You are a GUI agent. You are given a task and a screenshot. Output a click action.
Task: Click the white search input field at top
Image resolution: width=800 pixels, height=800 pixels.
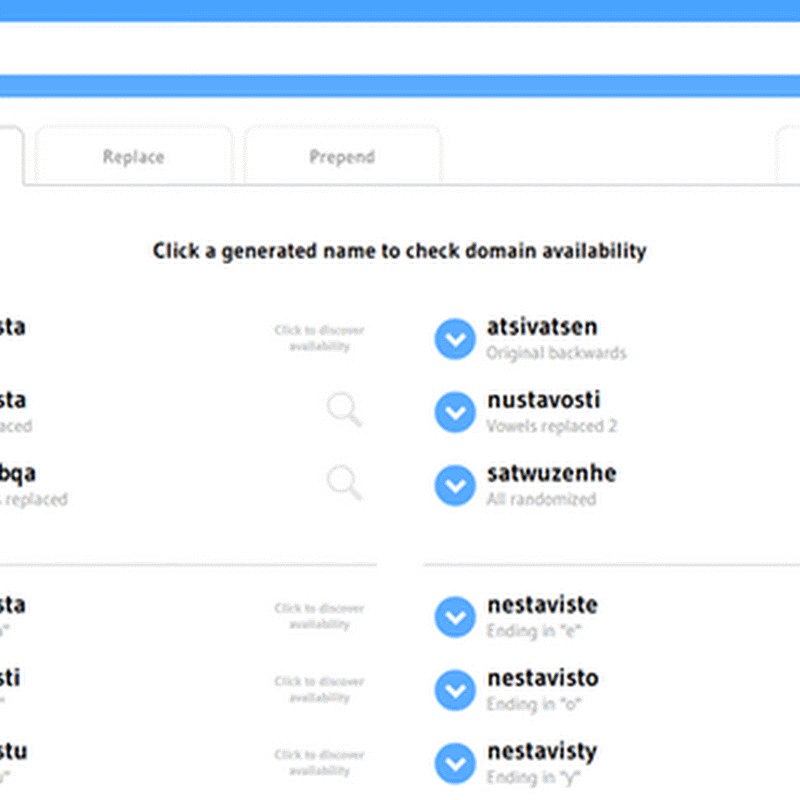(x=400, y=47)
